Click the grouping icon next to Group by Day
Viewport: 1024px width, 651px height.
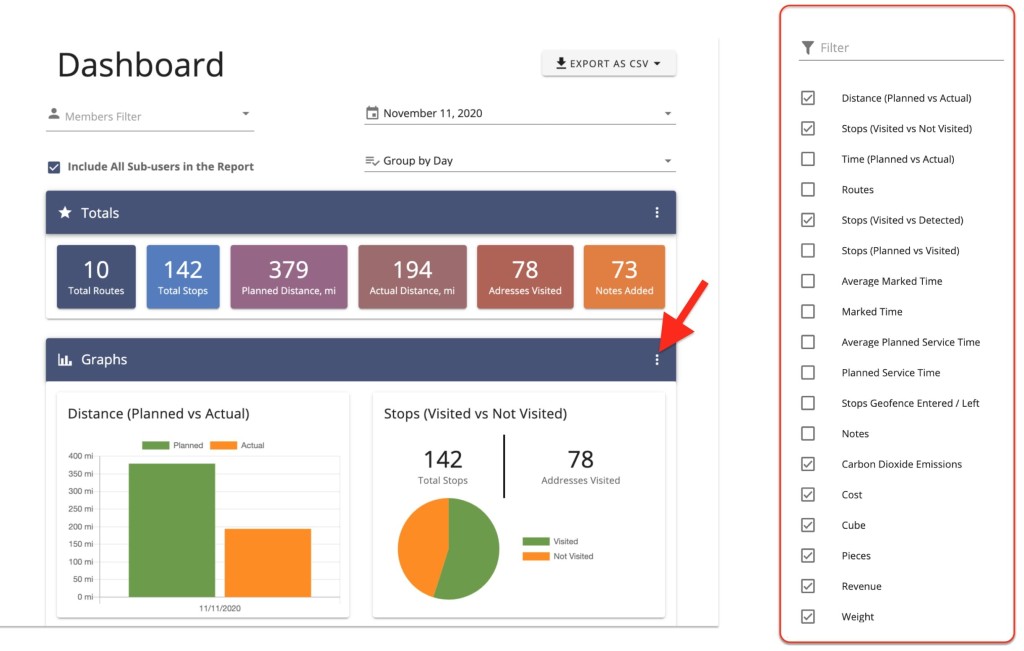374,159
